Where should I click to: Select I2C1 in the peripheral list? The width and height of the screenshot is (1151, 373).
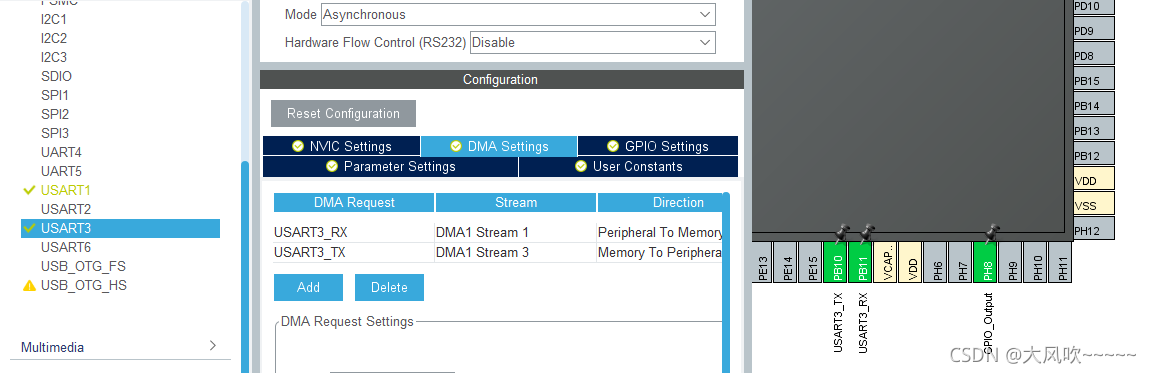(54, 19)
